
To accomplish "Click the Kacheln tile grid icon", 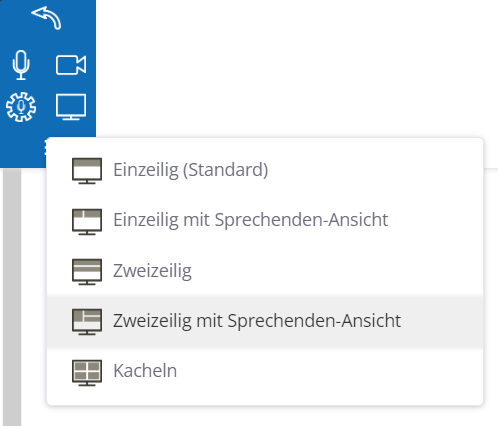I will click(87, 372).
